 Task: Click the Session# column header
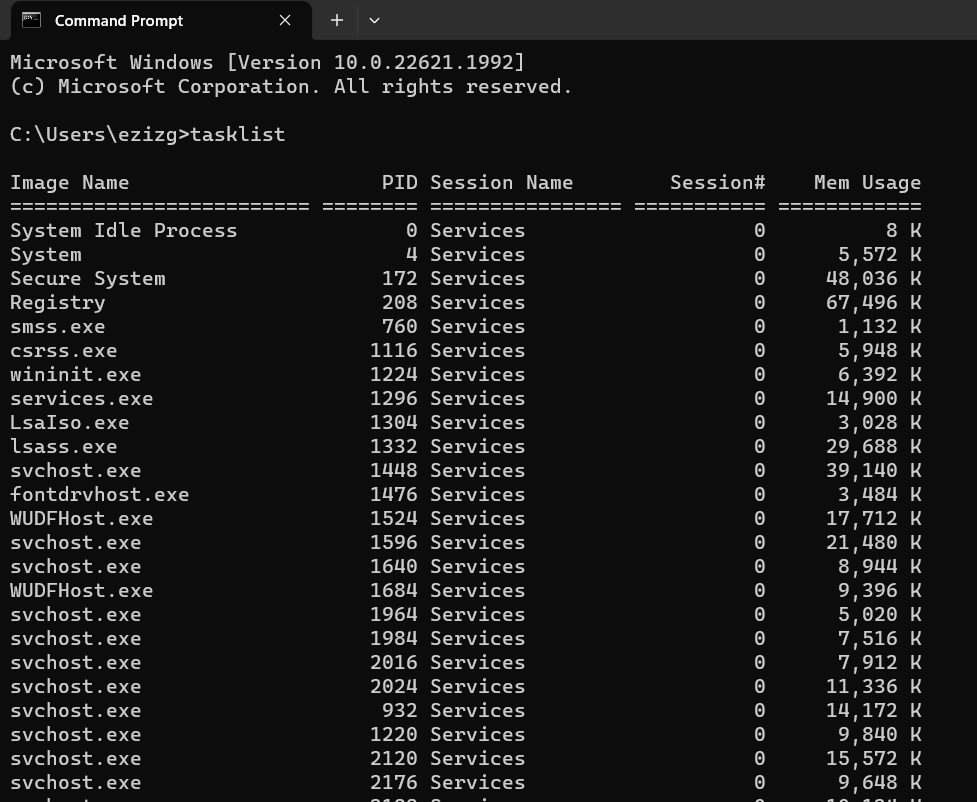pos(717,182)
